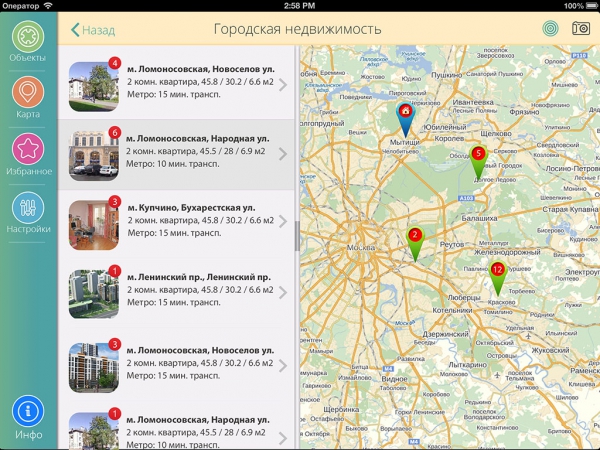Tap high-rise thumbnail with badge 3
The height and width of the screenshot is (450, 600).
pos(94,368)
